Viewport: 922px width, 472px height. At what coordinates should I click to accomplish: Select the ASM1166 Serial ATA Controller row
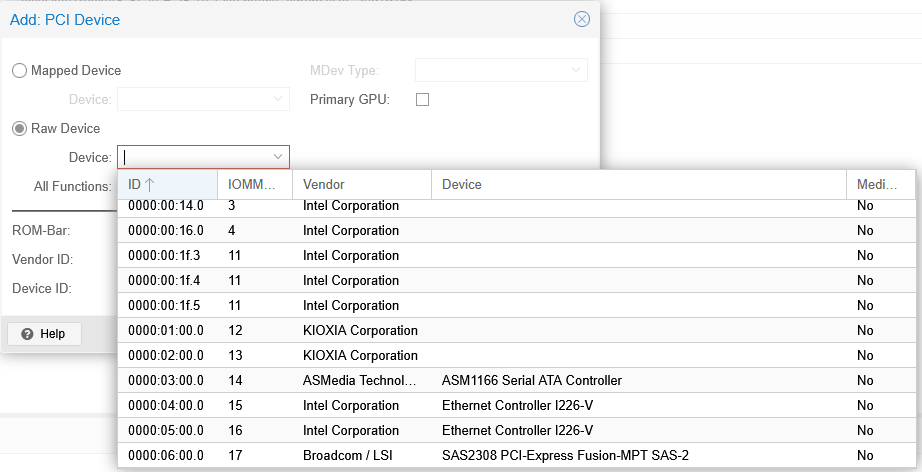tap(531, 381)
